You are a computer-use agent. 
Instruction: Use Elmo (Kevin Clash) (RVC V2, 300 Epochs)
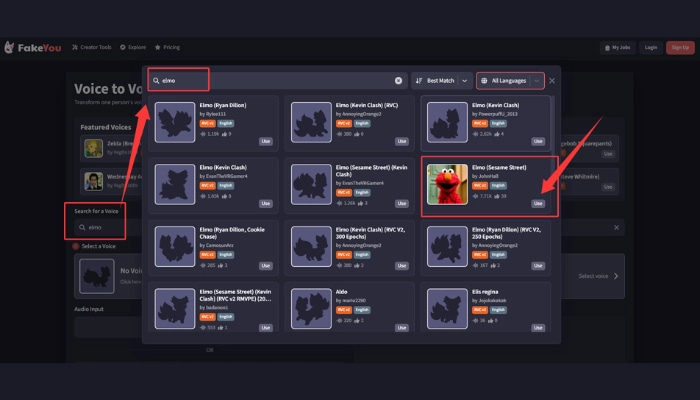click(402, 265)
